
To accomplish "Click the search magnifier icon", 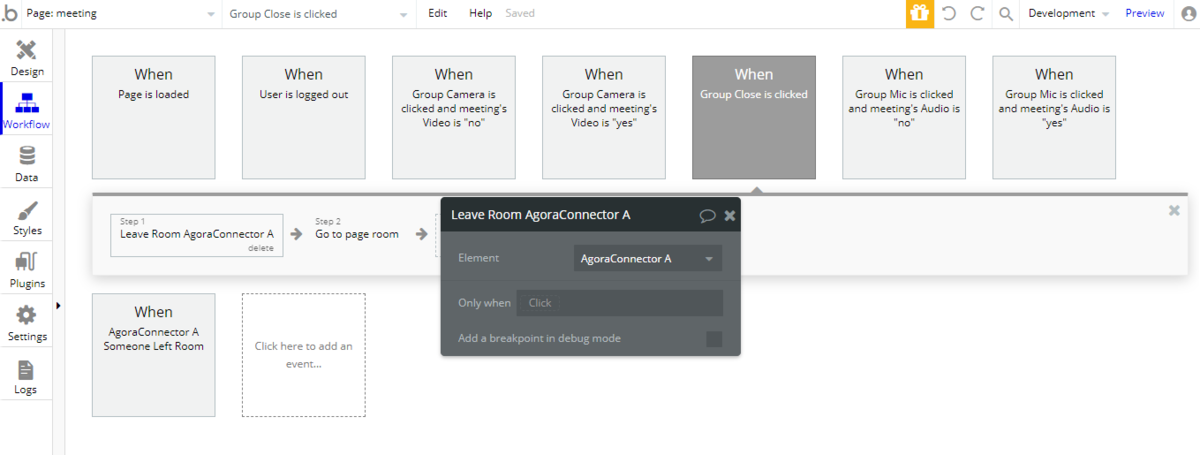I will (1006, 14).
